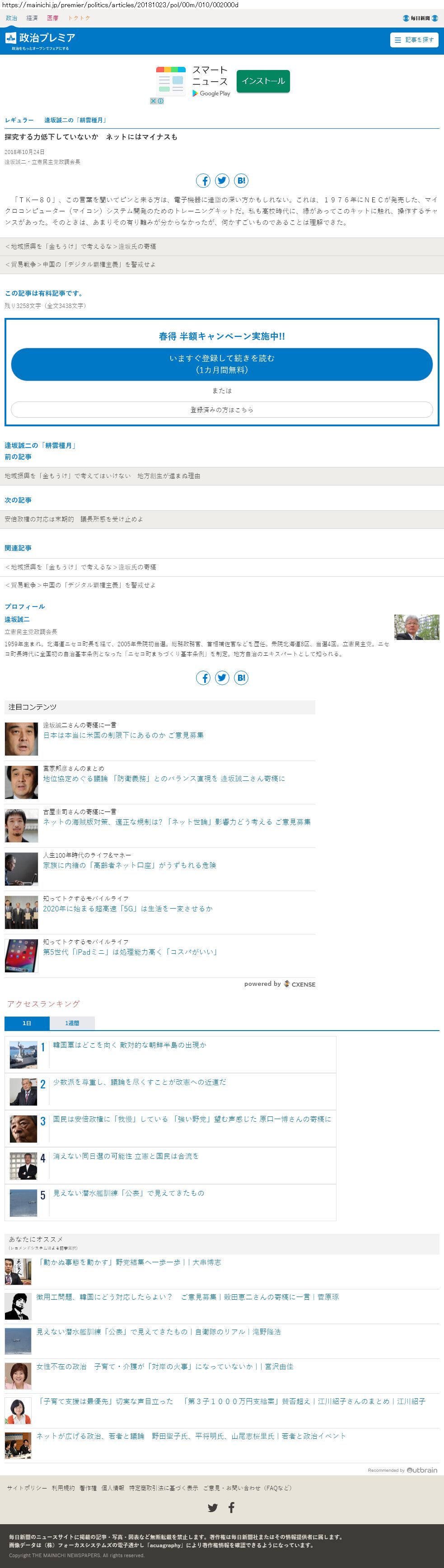The width and height of the screenshot is (444, 1568).
Task: Click the Facebook icon in footer
Action: pyautogui.click(x=231, y=1507)
